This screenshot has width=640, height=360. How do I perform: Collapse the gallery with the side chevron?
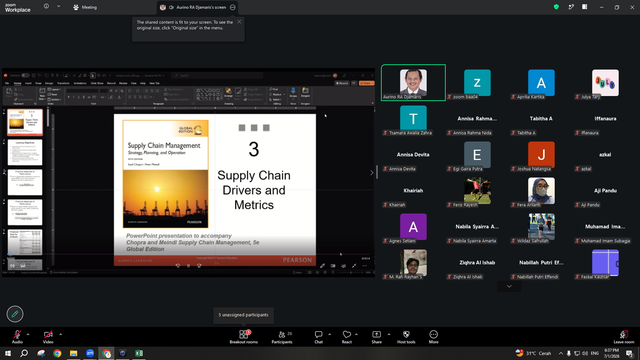(x=371, y=173)
